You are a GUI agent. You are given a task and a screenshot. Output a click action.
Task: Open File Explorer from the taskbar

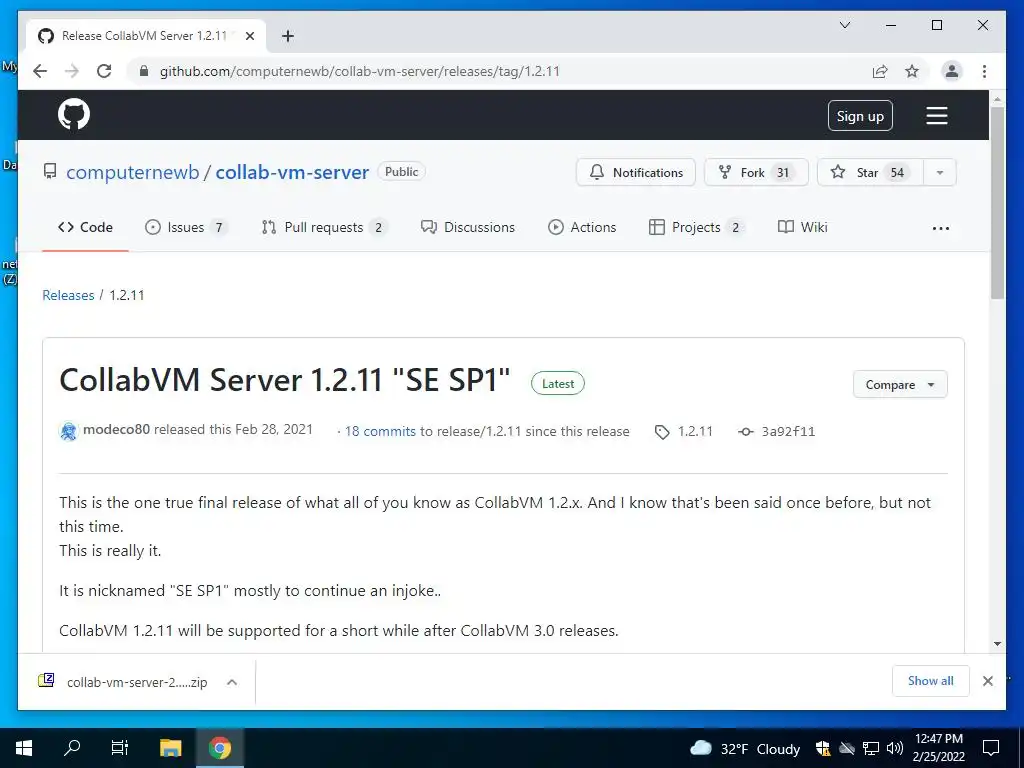point(170,748)
